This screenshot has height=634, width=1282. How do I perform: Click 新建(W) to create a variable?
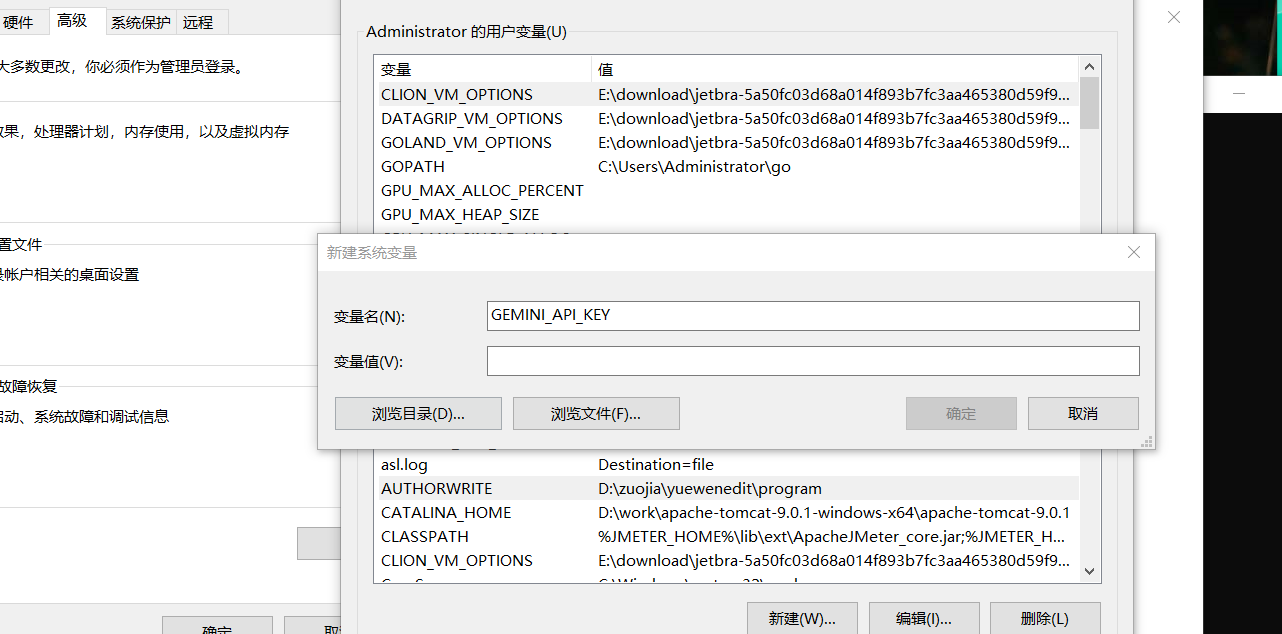(x=801, y=618)
